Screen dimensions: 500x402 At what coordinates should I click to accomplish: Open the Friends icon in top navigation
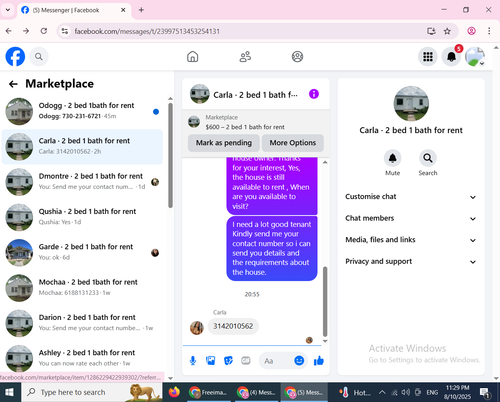coord(245,57)
